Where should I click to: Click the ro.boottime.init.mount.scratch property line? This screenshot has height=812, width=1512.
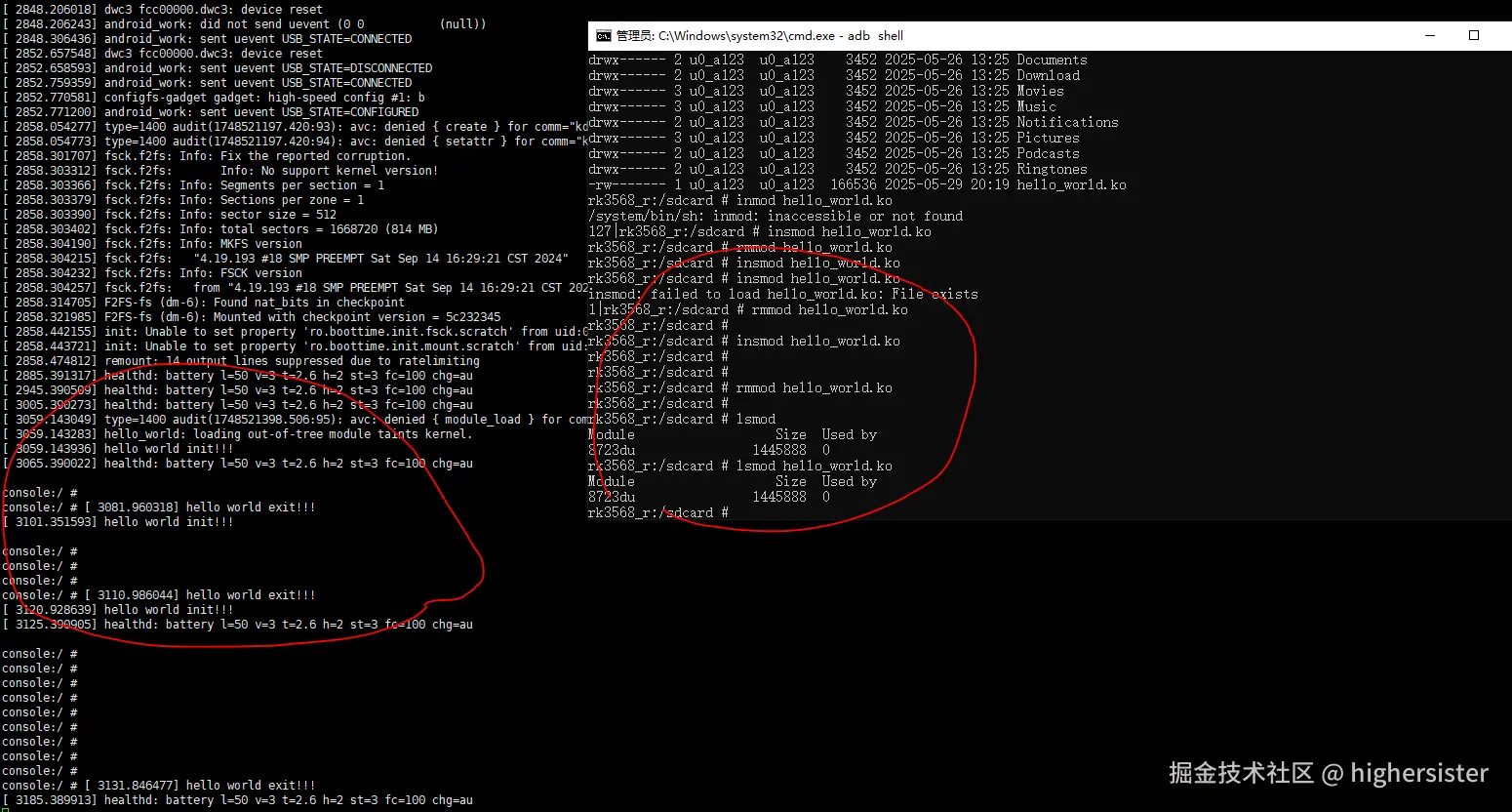click(295, 345)
